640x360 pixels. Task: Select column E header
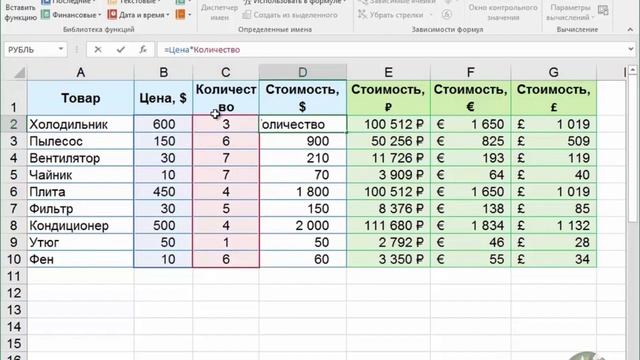click(388, 72)
